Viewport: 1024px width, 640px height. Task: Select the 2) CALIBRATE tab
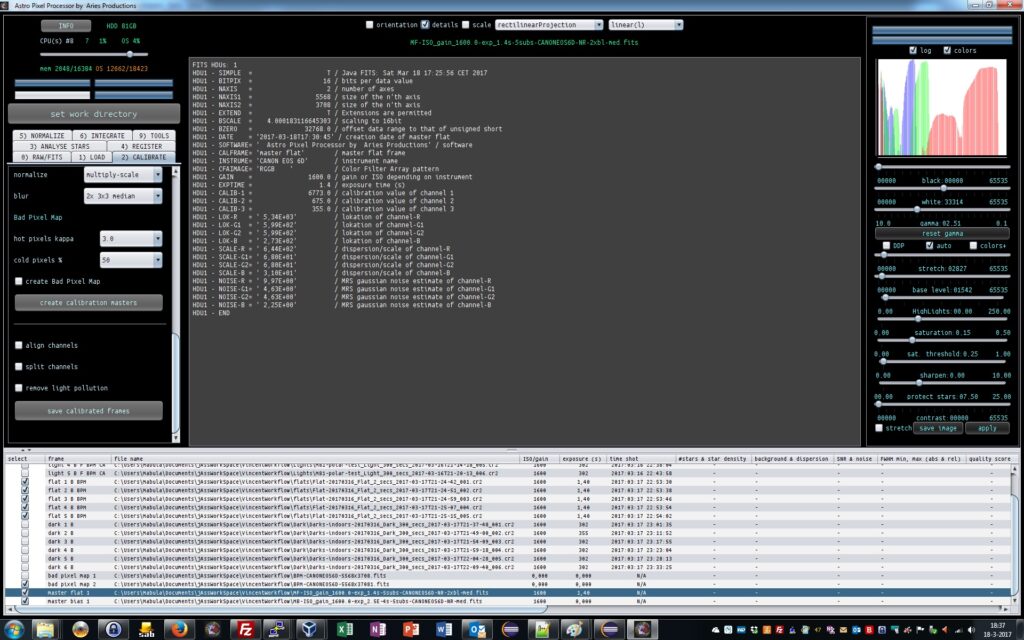tap(144, 157)
